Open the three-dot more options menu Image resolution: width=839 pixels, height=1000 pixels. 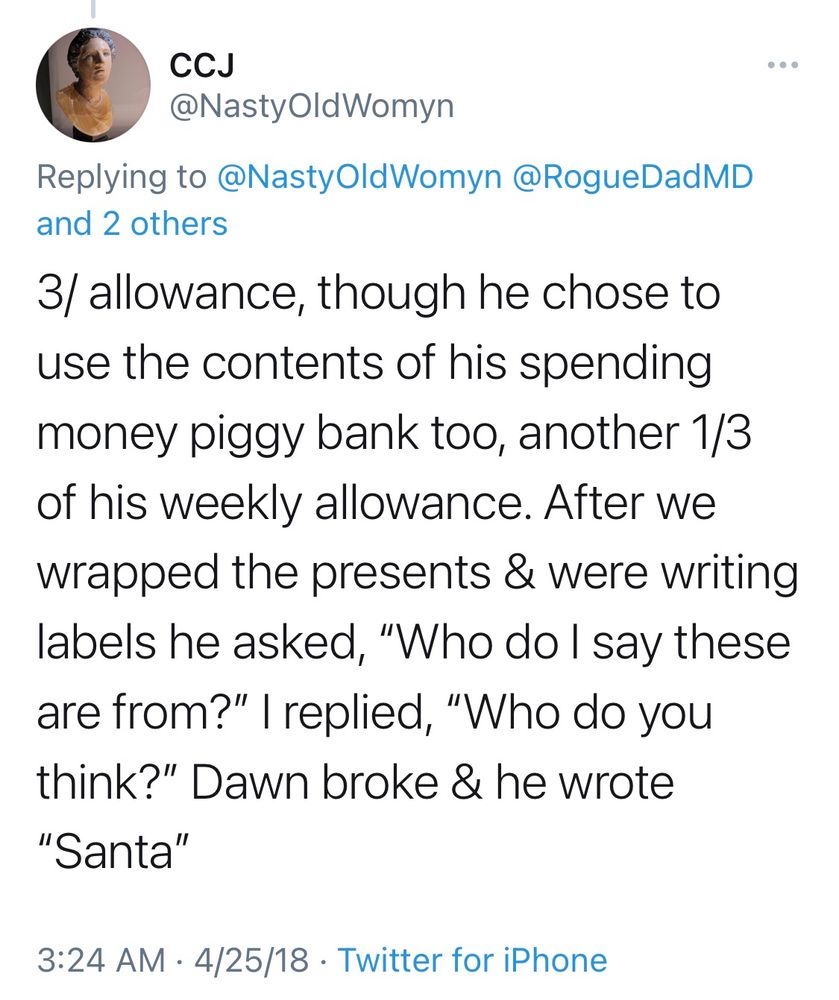point(781,67)
